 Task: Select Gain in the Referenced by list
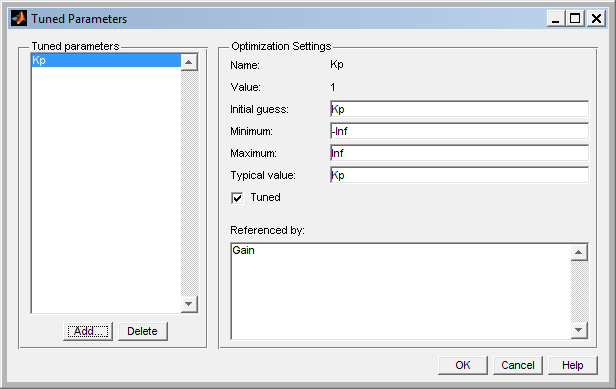[x=244, y=250]
